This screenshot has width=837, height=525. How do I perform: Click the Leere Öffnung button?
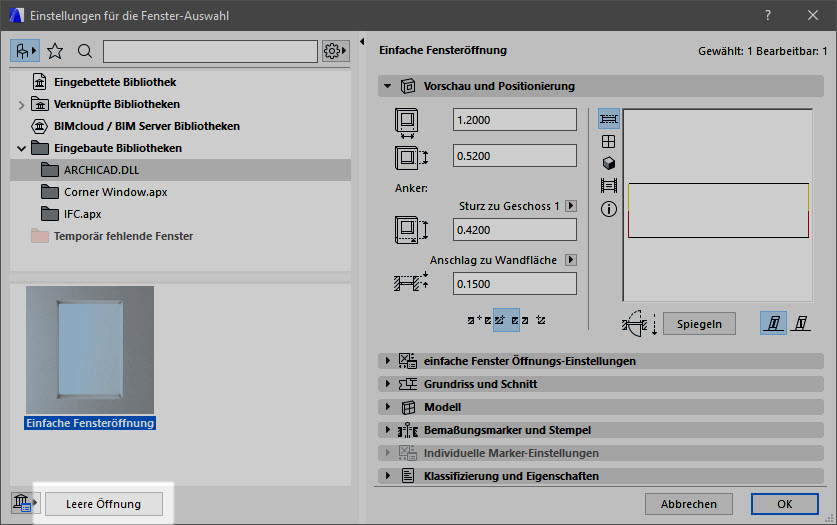(104, 504)
